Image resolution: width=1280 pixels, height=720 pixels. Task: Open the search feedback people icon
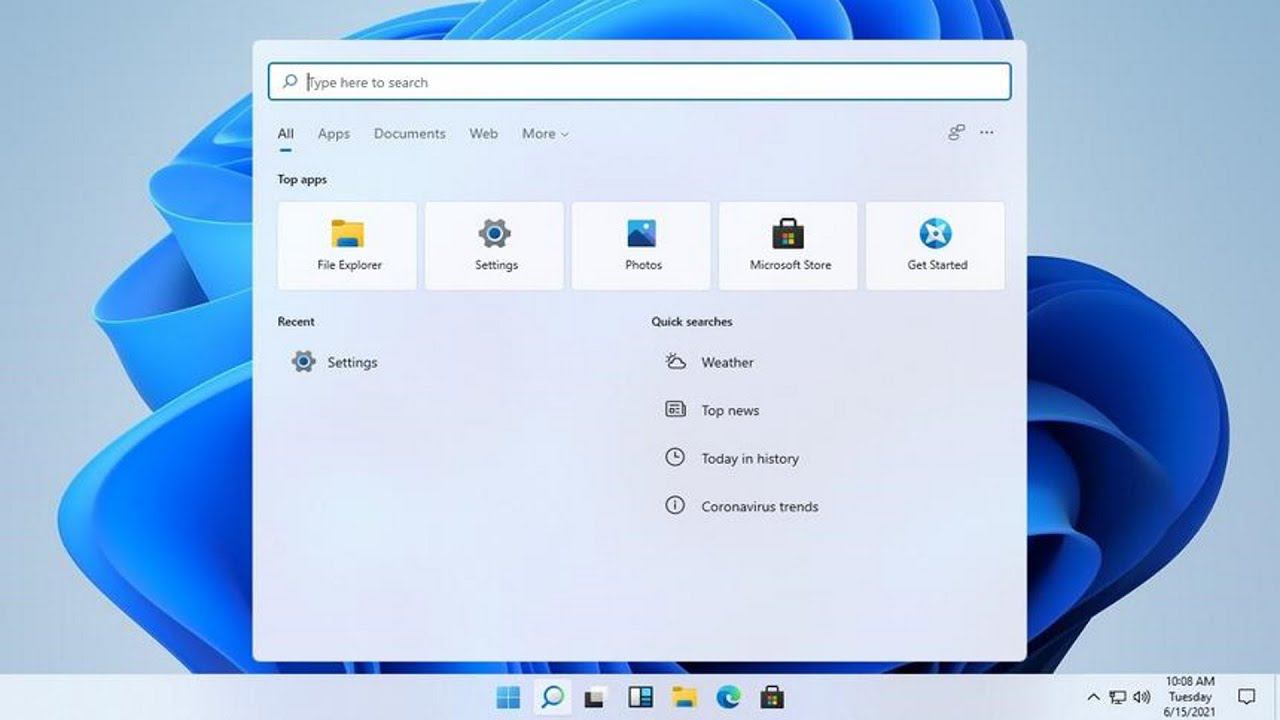pos(957,132)
